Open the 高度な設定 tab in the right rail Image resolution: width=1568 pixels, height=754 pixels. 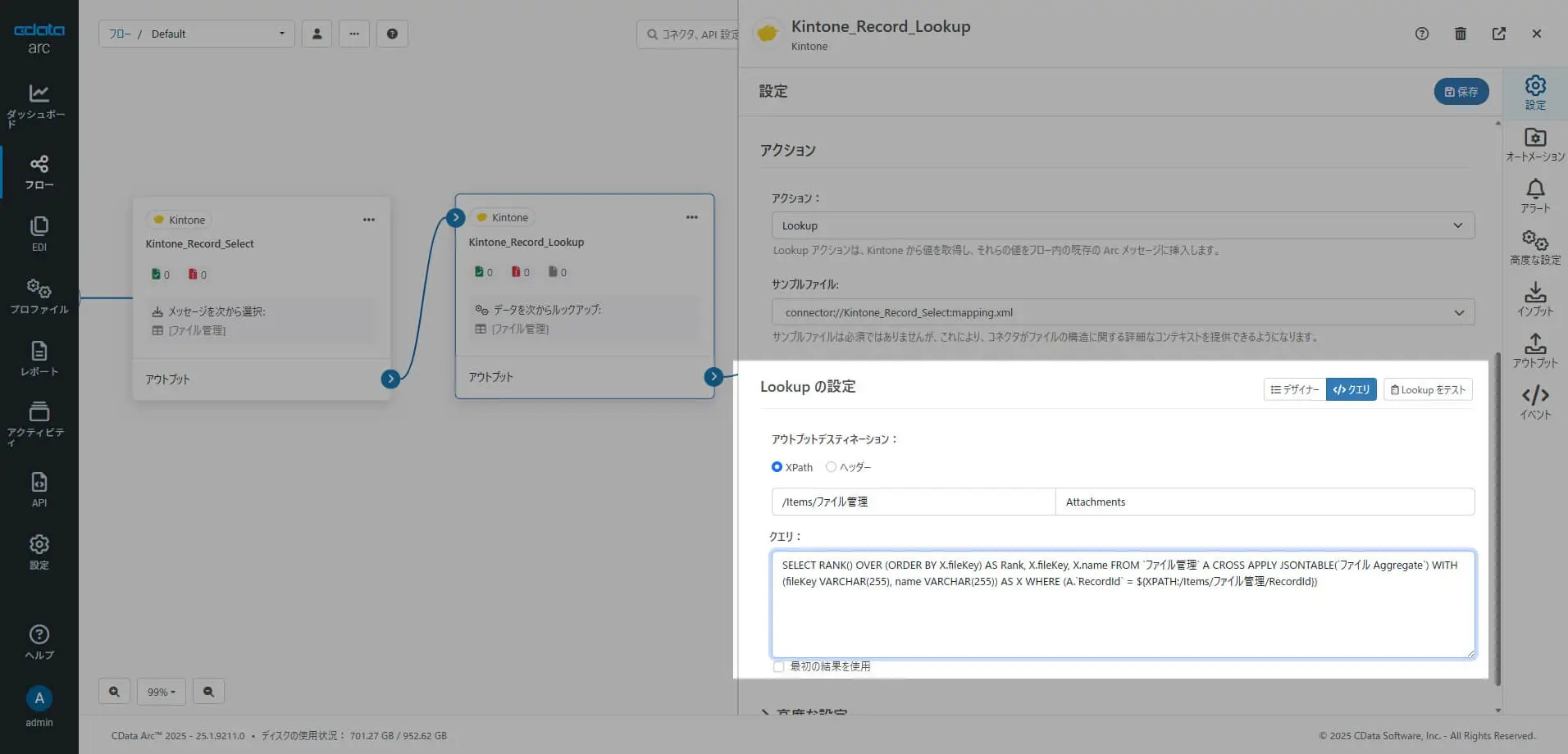pyautogui.click(x=1535, y=248)
